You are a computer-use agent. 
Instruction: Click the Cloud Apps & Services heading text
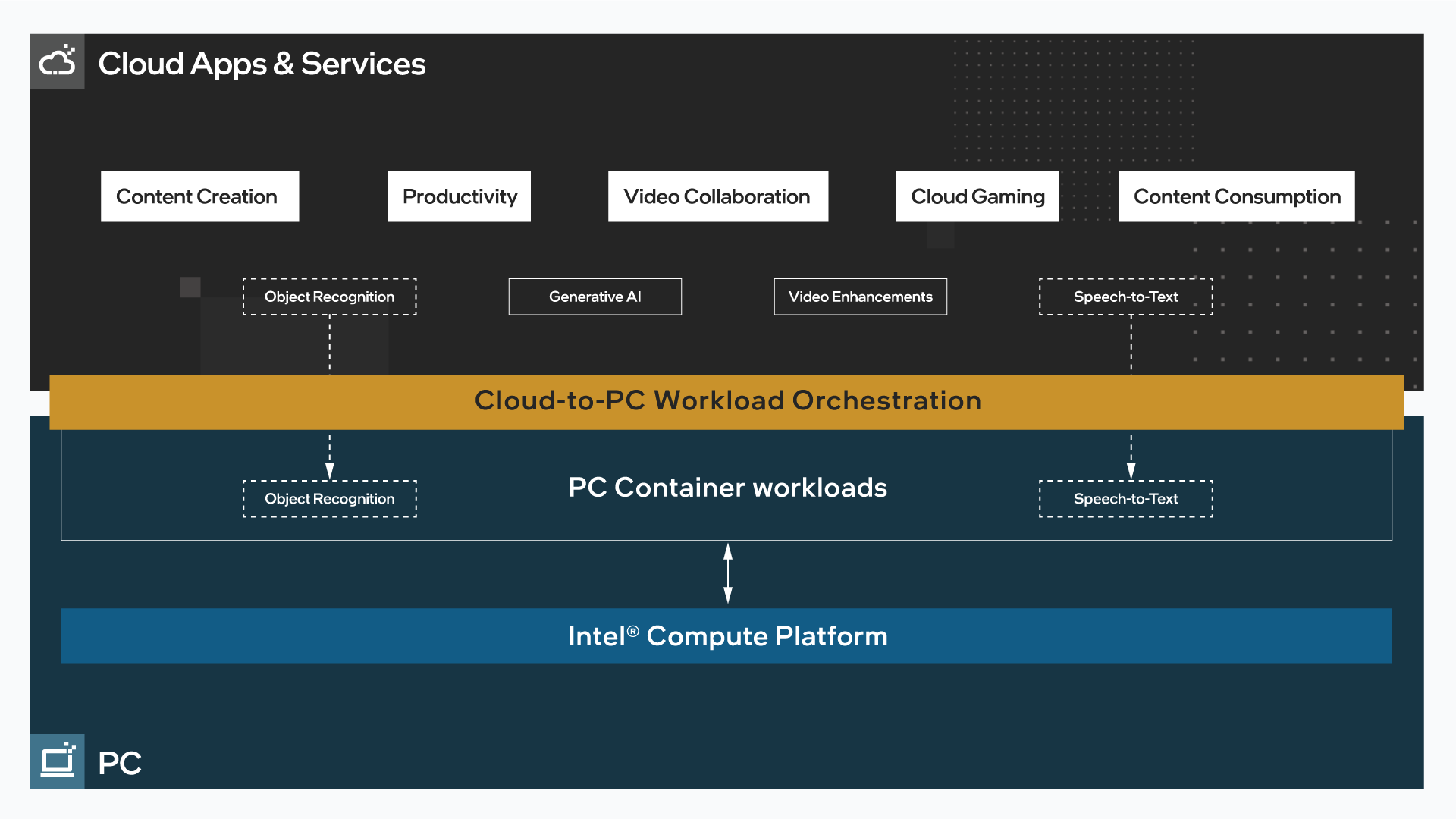262,64
